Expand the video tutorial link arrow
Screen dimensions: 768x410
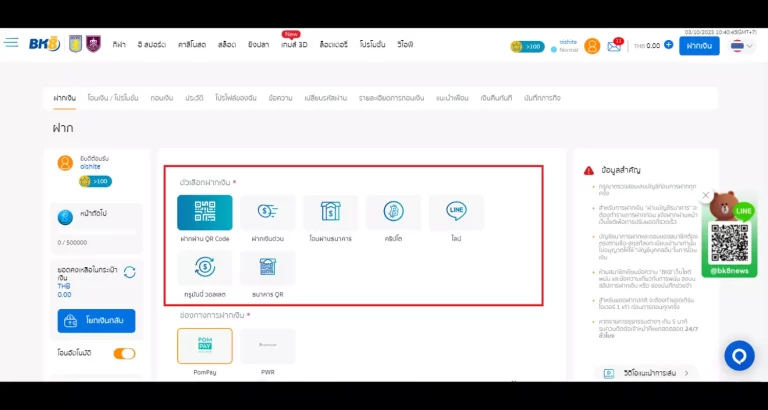click(x=687, y=373)
